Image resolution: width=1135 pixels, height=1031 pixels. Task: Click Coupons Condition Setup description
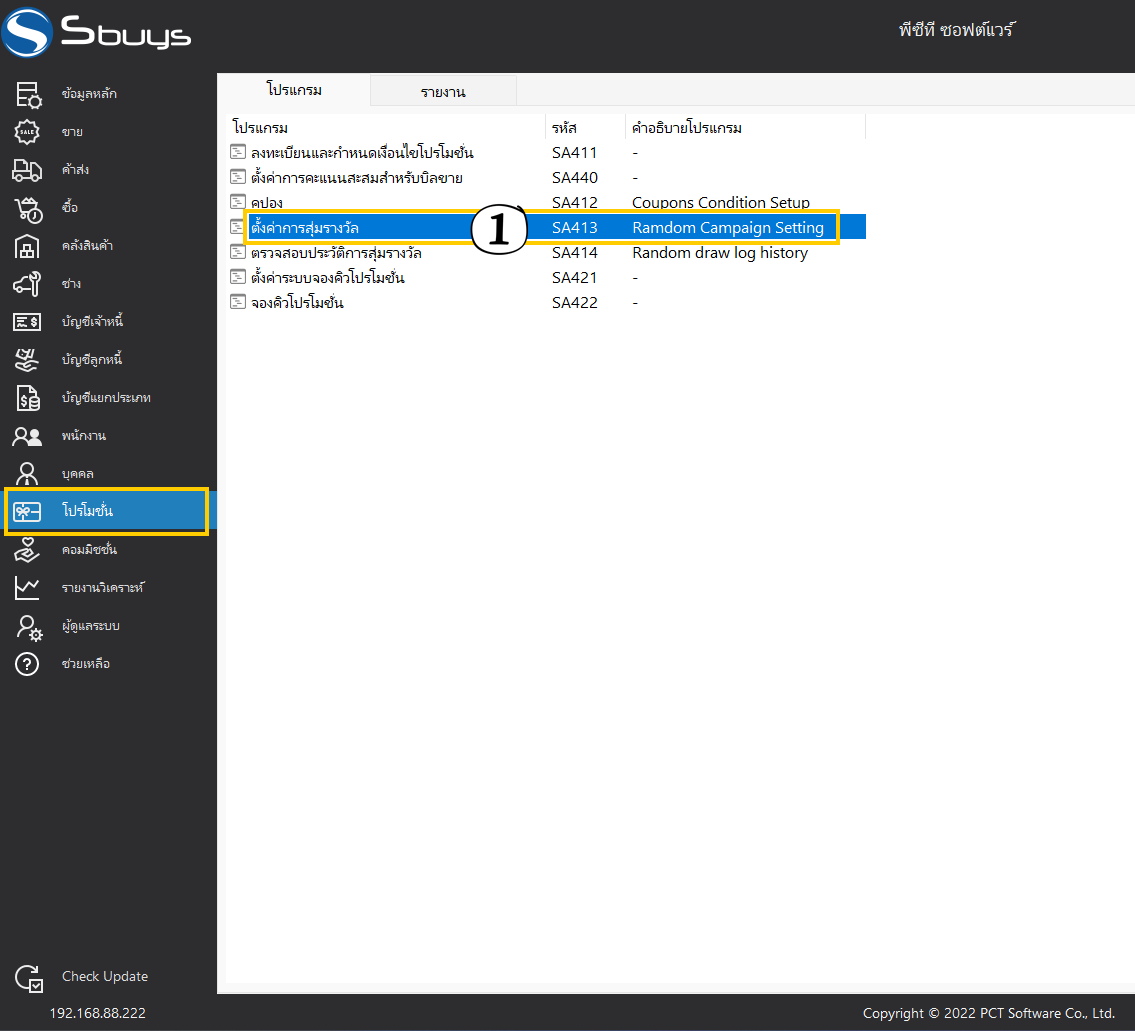tap(721, 203)
